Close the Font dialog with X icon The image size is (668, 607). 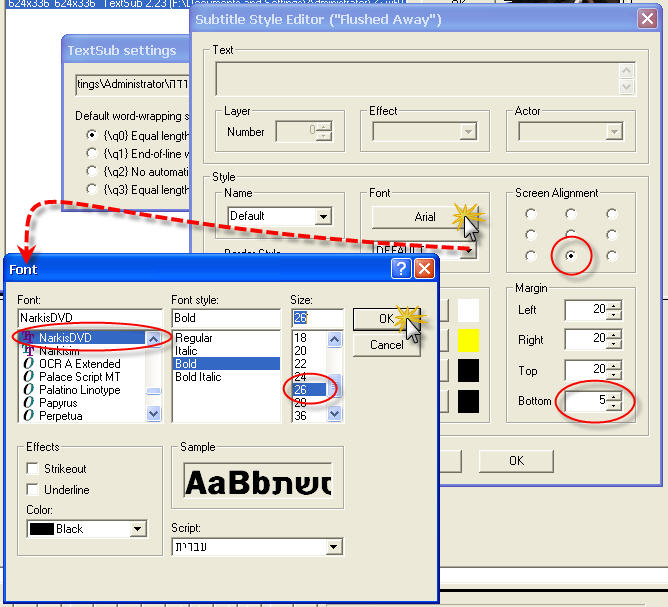tap(424, 269)
